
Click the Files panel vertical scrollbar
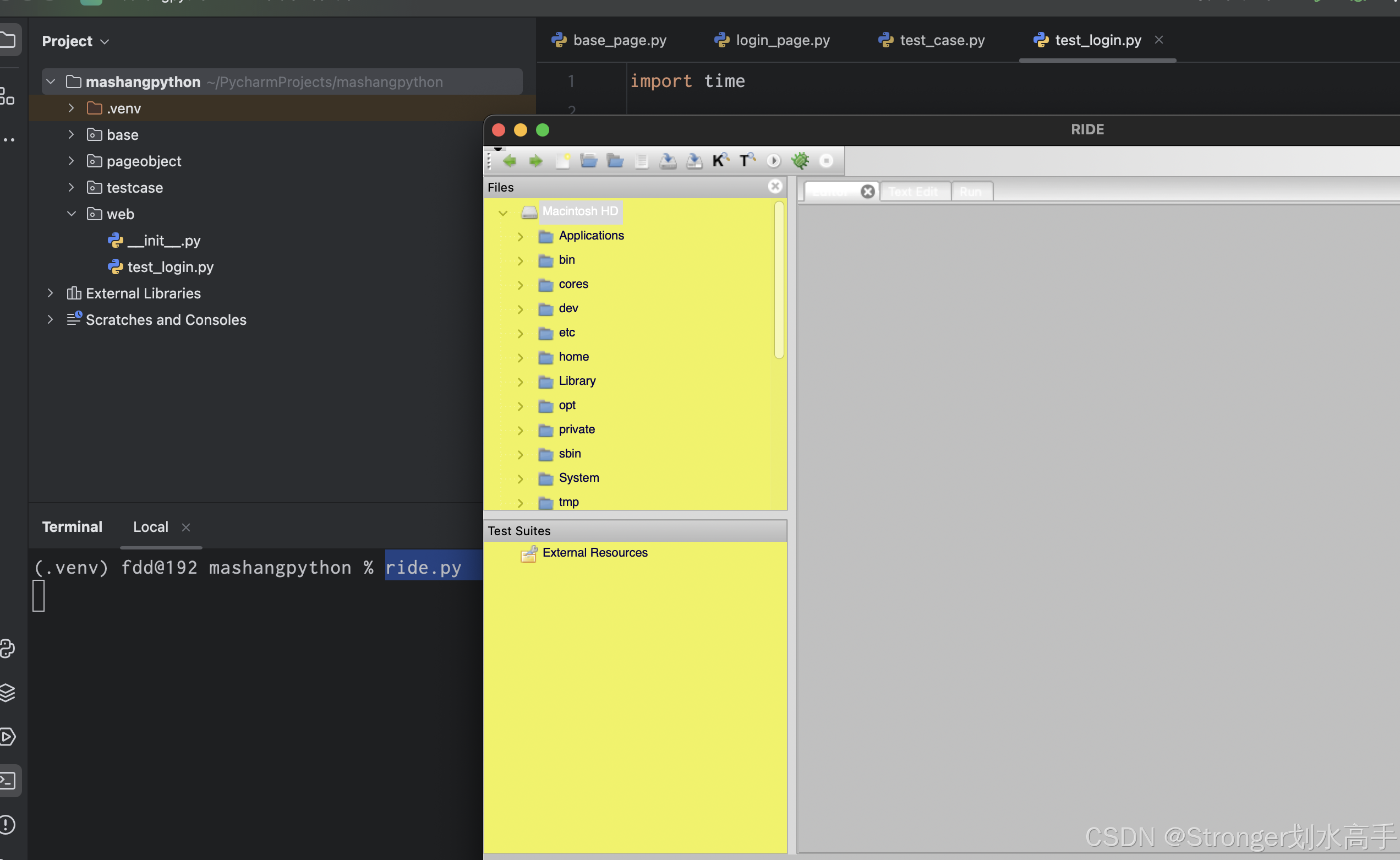[x=779, y=280]
